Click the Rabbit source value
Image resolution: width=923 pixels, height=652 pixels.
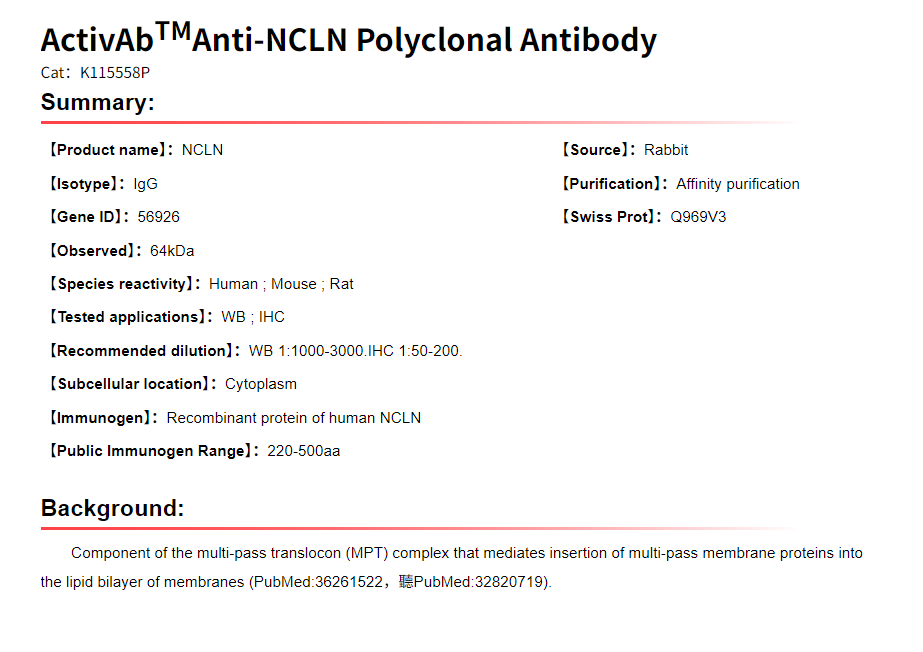[666, 150]
